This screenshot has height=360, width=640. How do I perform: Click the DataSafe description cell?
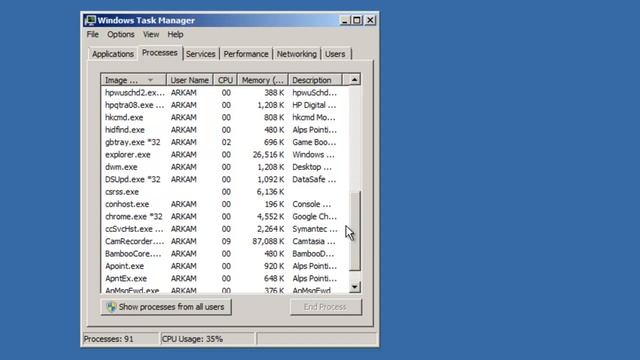coord(314,179)
